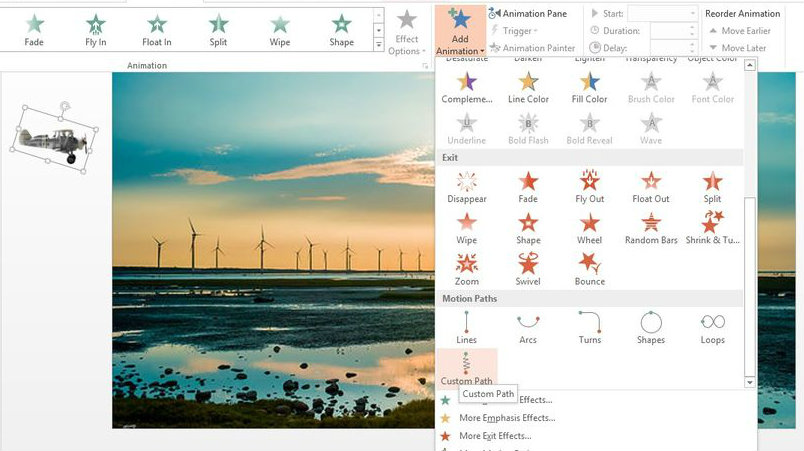Select Arcs motion path

tap(528, 328)
